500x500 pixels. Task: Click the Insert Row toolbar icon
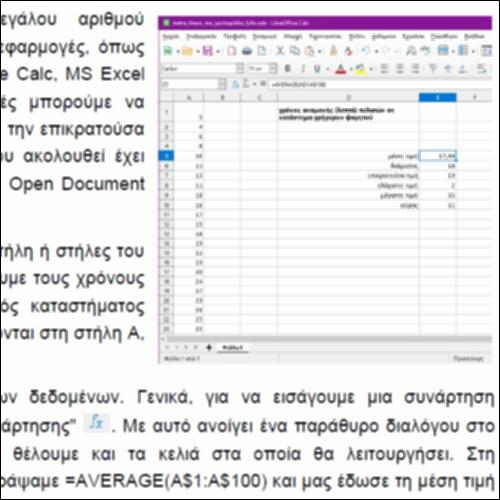pos(443,51)
